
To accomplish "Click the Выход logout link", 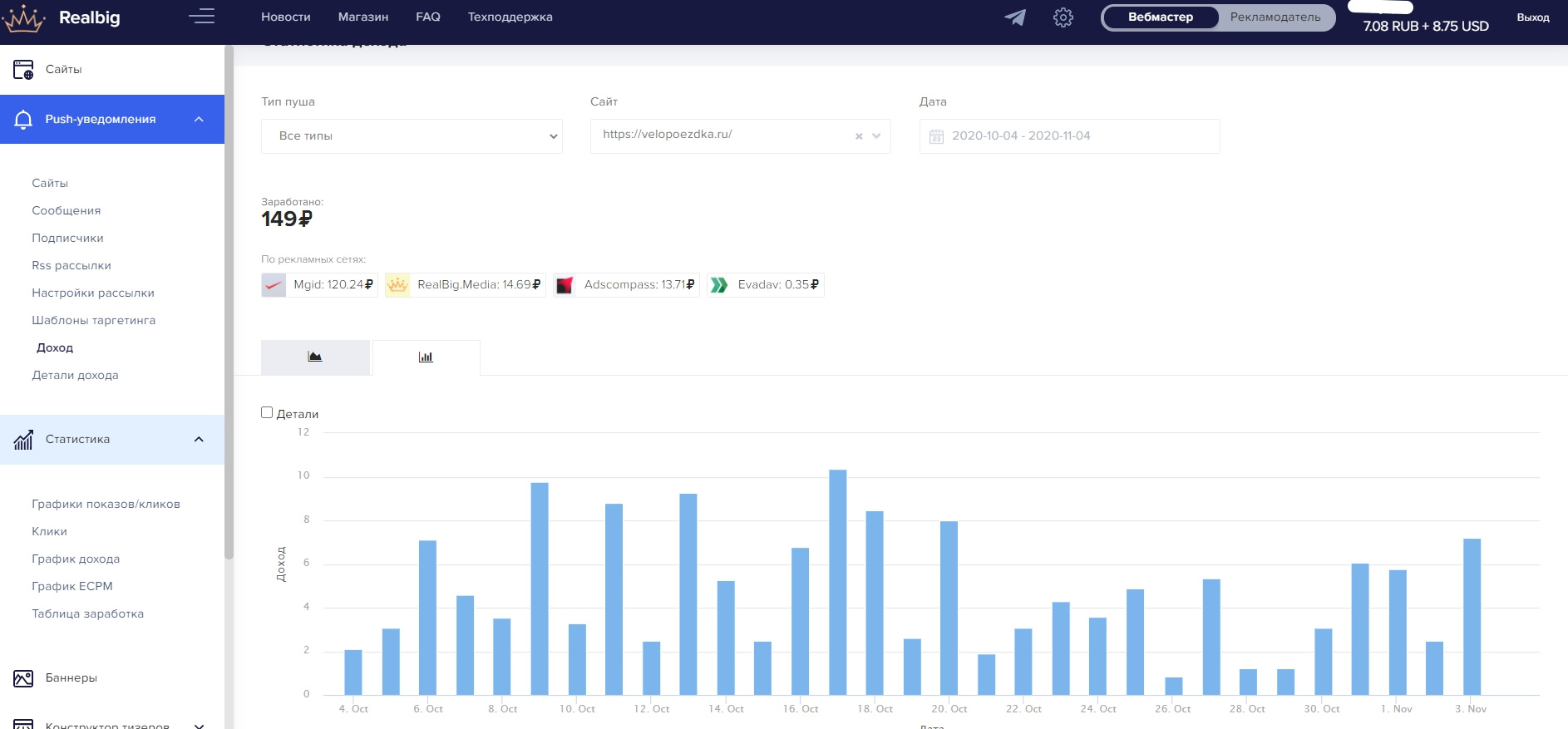I will 1532,17.
